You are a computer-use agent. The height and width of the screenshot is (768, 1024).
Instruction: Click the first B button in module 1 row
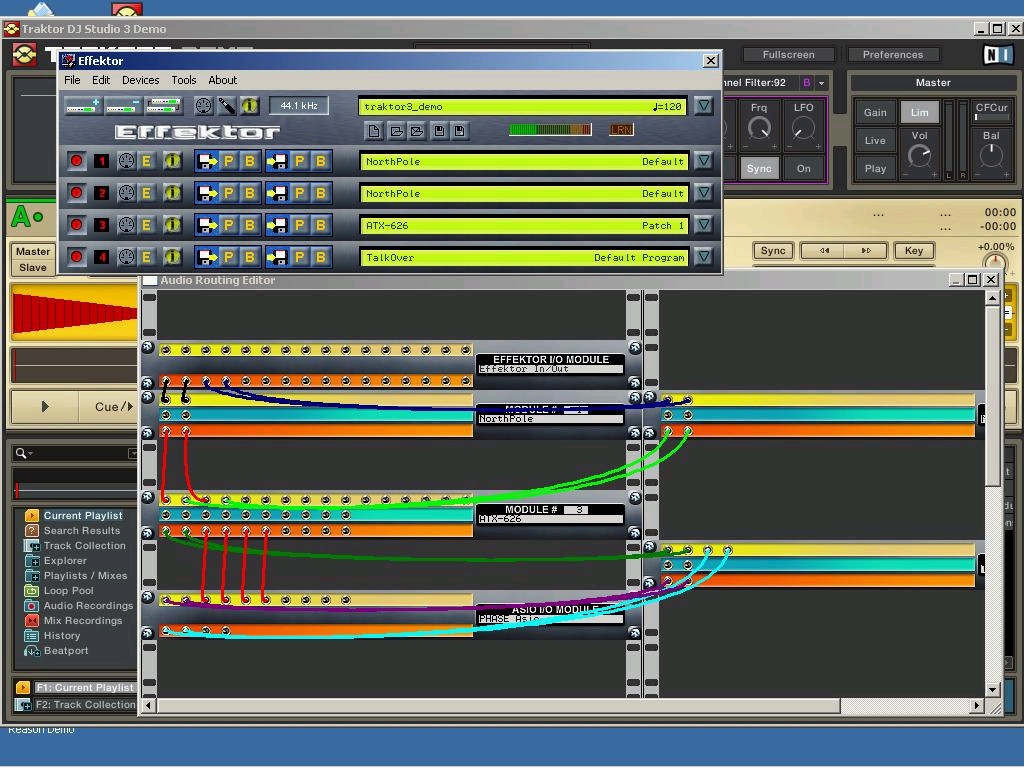tap(249, 161)
